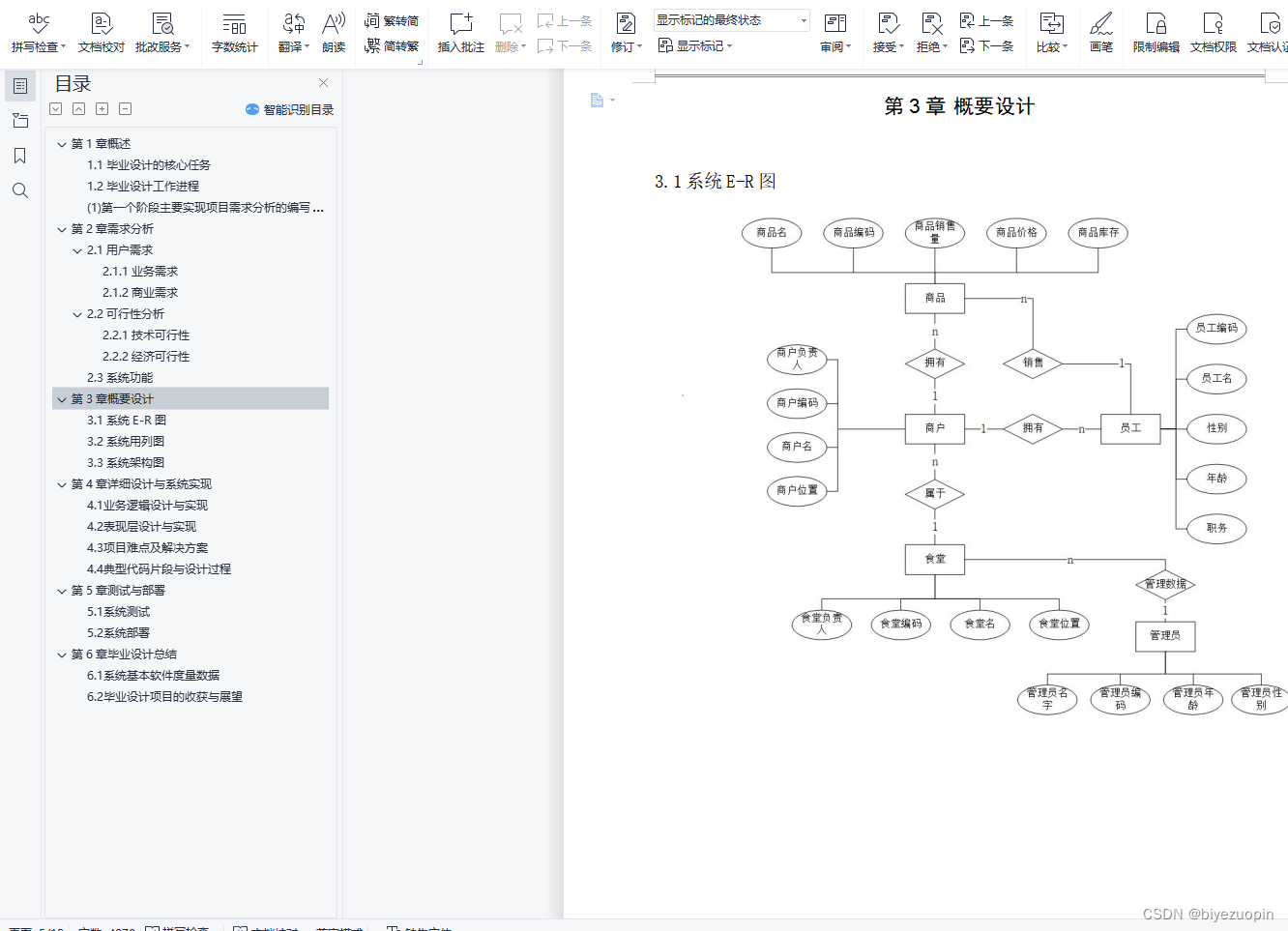The width and height of the screenshot is (1288, 931).
Task: Jump to next revision 下一条 beside 拒绝
Action: [986, 45]
